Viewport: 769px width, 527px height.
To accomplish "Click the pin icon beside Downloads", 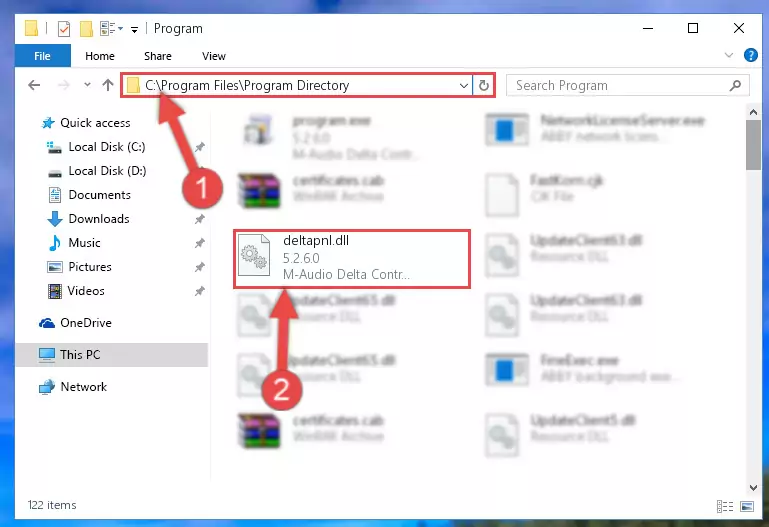I will [199, 219].
